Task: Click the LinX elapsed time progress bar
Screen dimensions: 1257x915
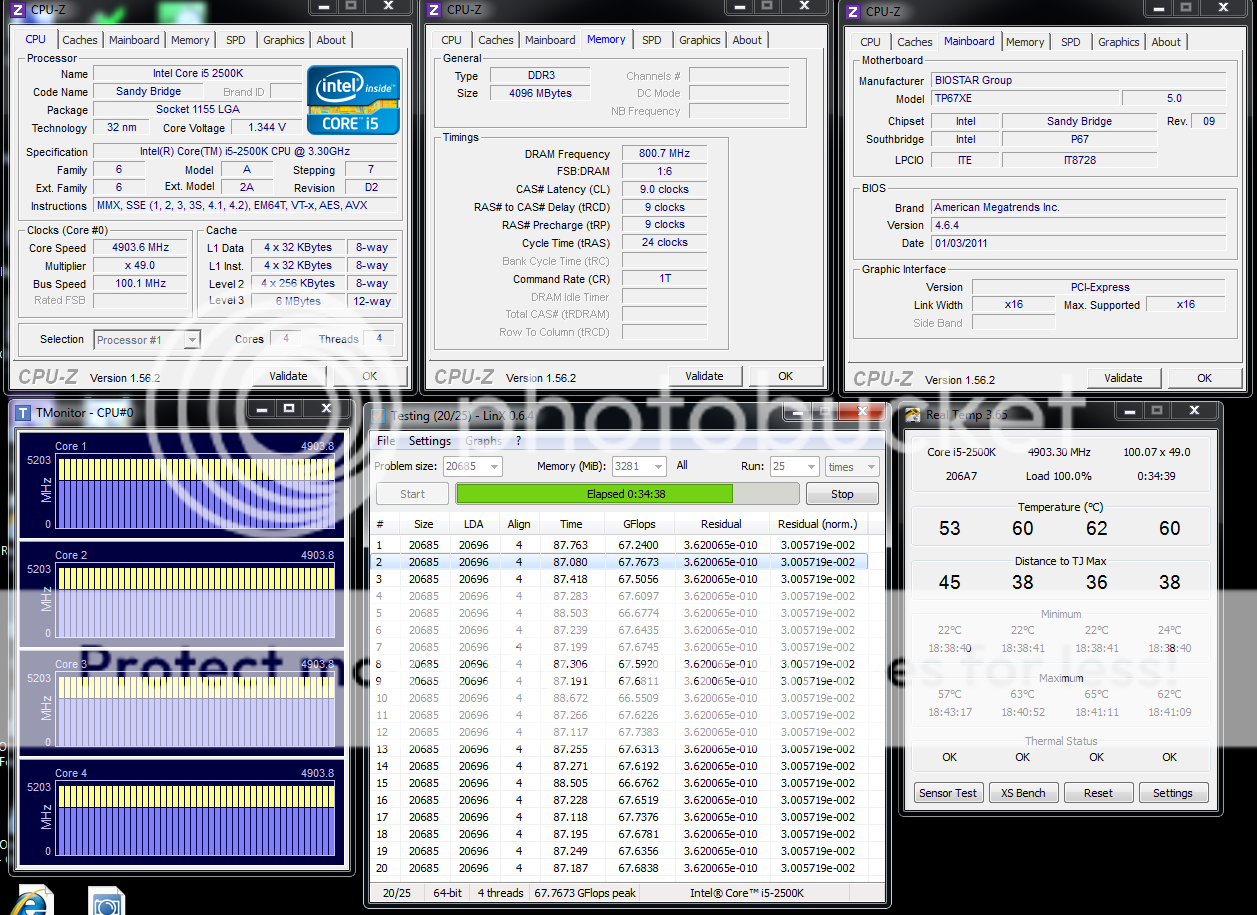Action: tap(627, 494)
